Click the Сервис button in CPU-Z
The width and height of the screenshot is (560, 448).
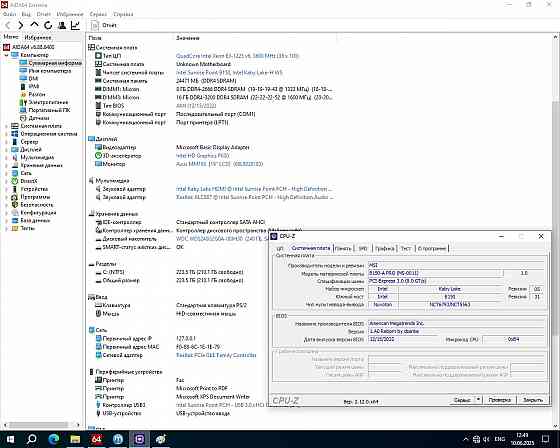[x=462, y=400]
